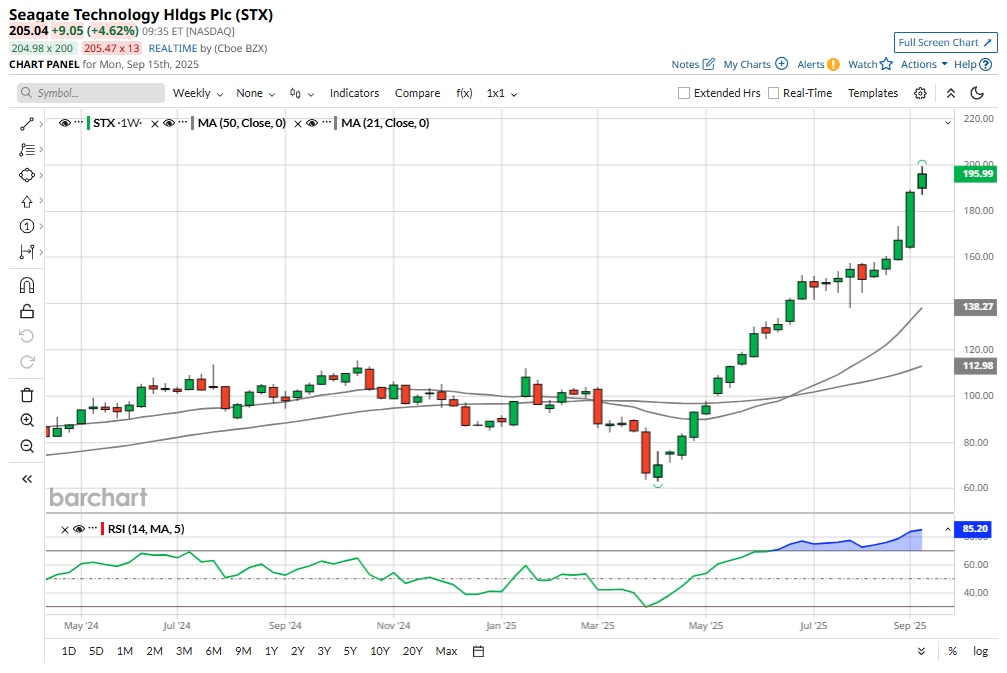Toggle the magnet snap mode
Image resolution: width=1007 pixels, height=673 pixels.
click(27, 285)
